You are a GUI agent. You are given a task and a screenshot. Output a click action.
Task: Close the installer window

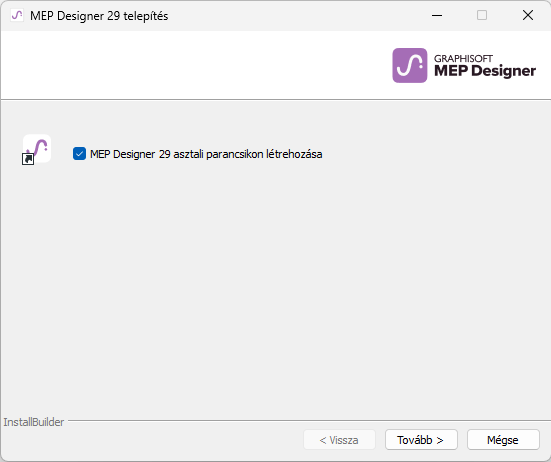point(527,15)
